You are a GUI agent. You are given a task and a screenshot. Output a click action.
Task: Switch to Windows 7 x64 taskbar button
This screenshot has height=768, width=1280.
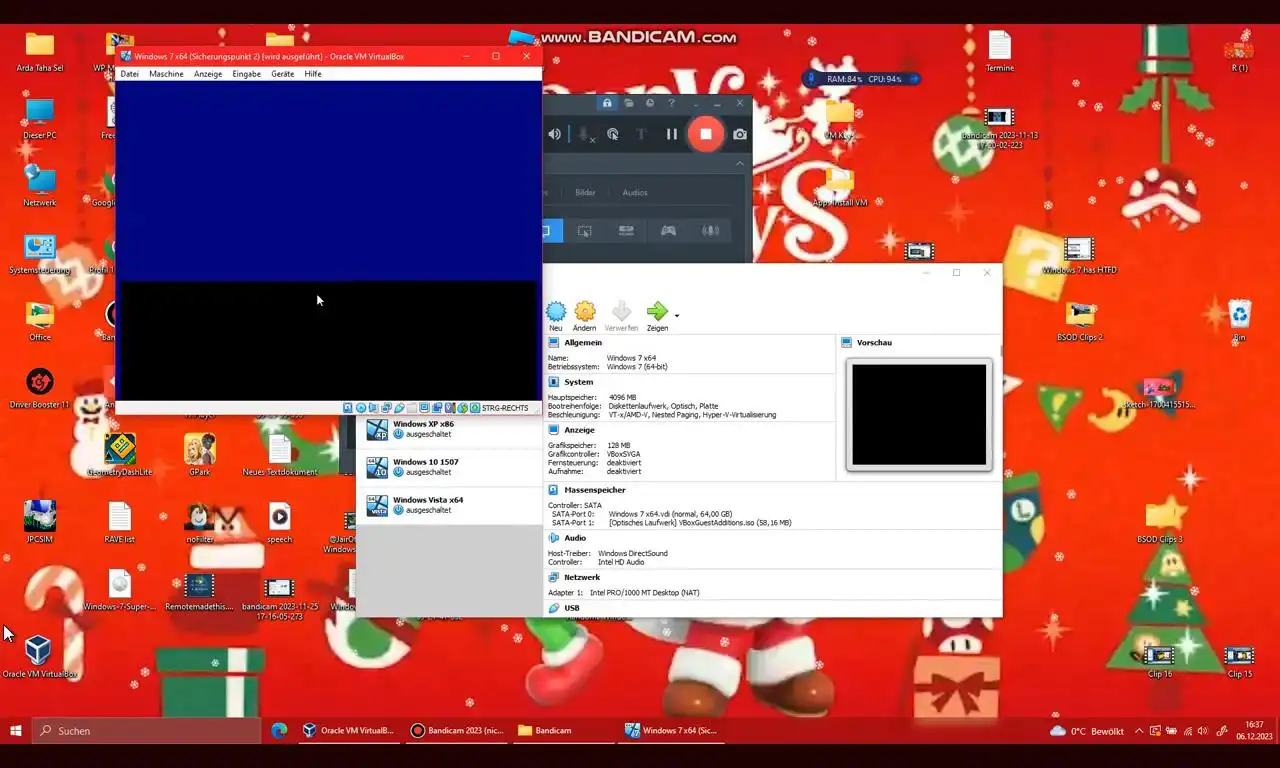(673, 731)
